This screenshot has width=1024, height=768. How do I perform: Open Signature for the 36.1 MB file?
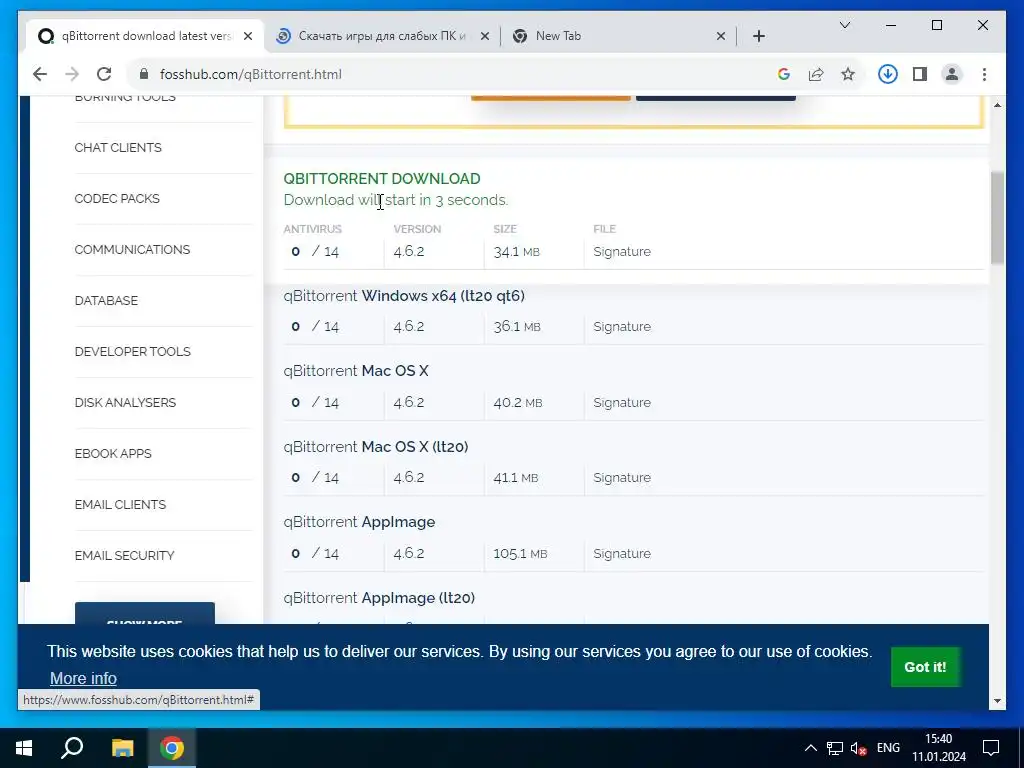click(x=622, y=327)
